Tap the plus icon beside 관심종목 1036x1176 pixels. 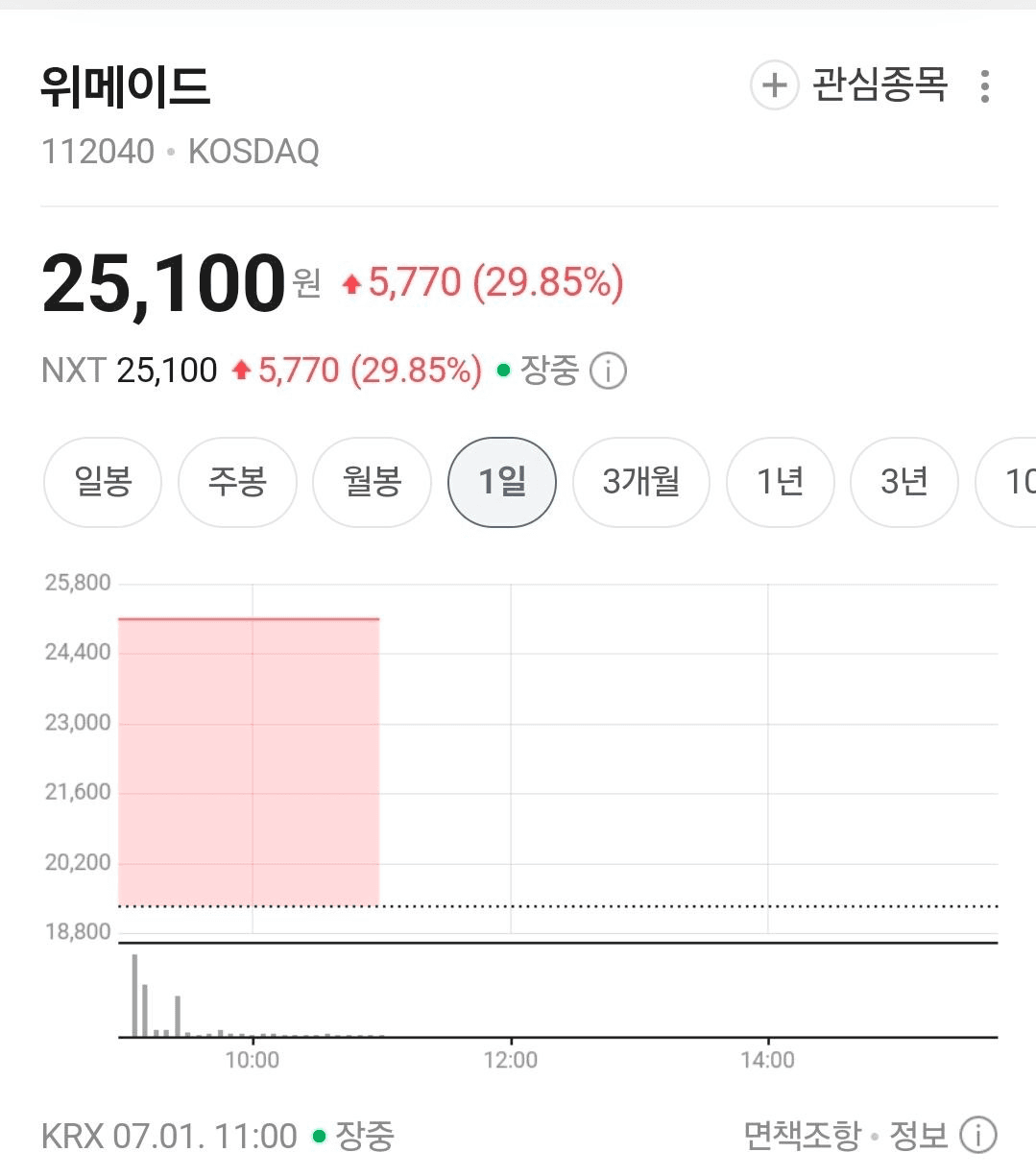774,85
